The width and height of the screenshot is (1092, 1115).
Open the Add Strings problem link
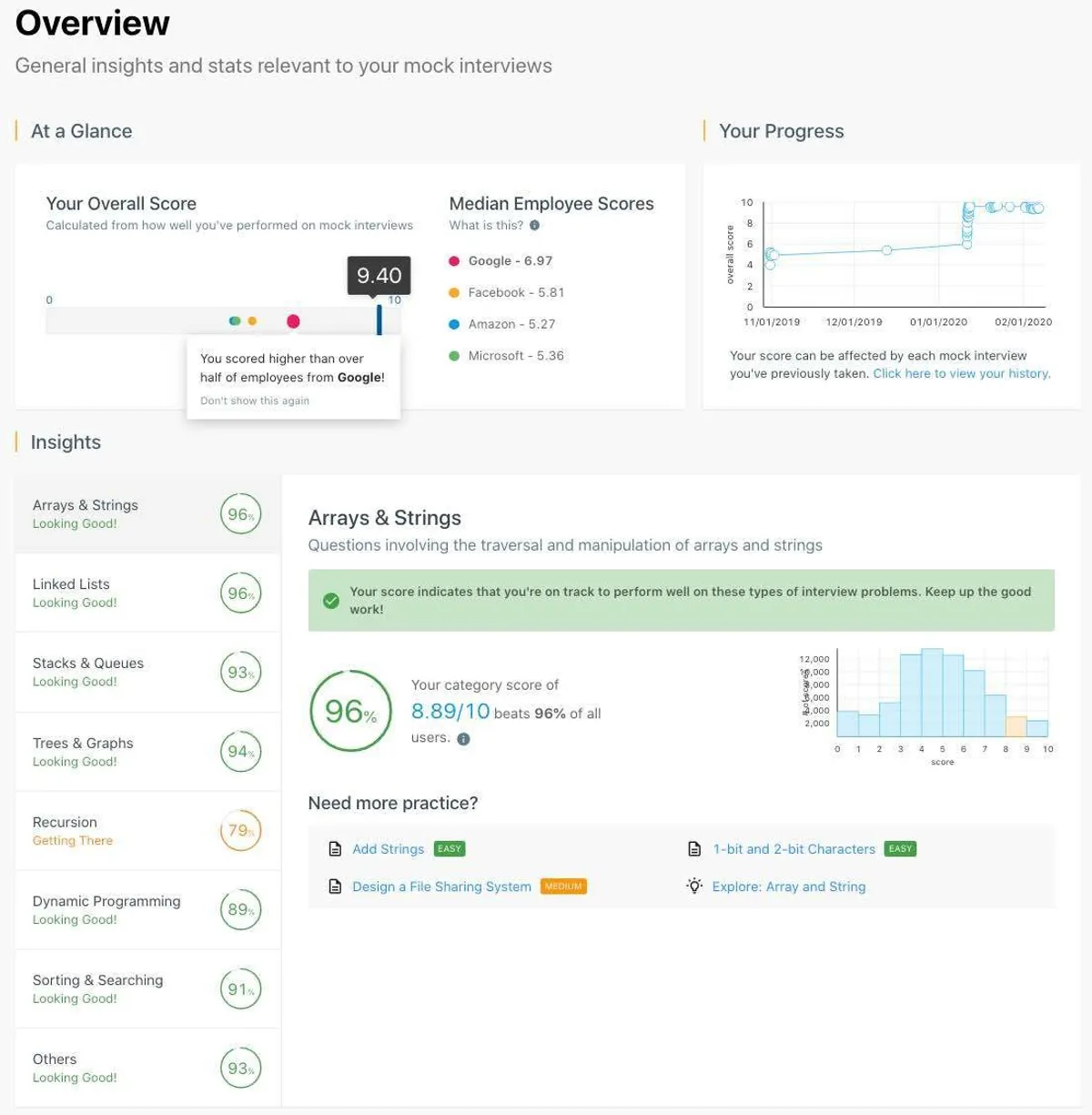point(389,849)
